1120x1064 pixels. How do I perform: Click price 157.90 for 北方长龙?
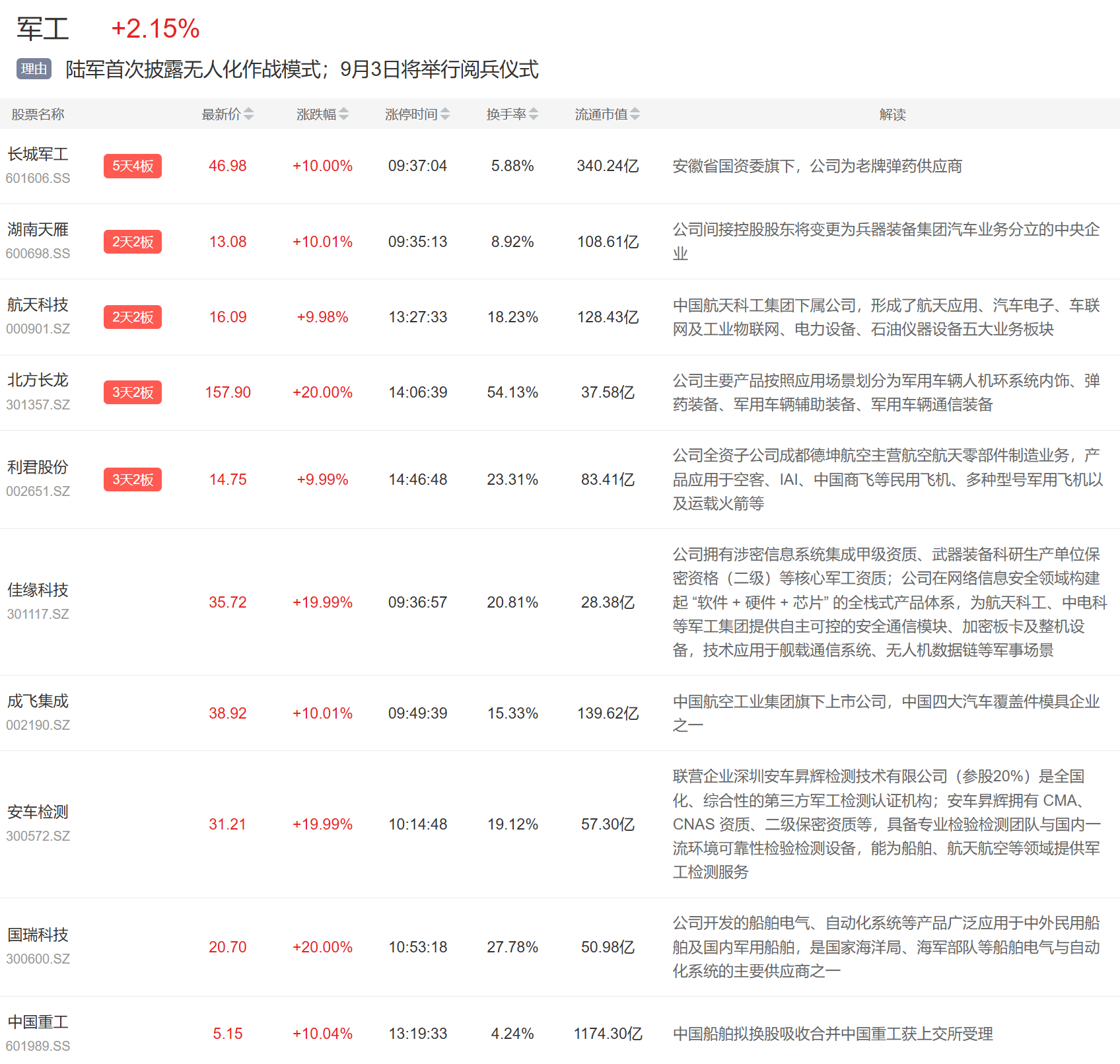228,392
